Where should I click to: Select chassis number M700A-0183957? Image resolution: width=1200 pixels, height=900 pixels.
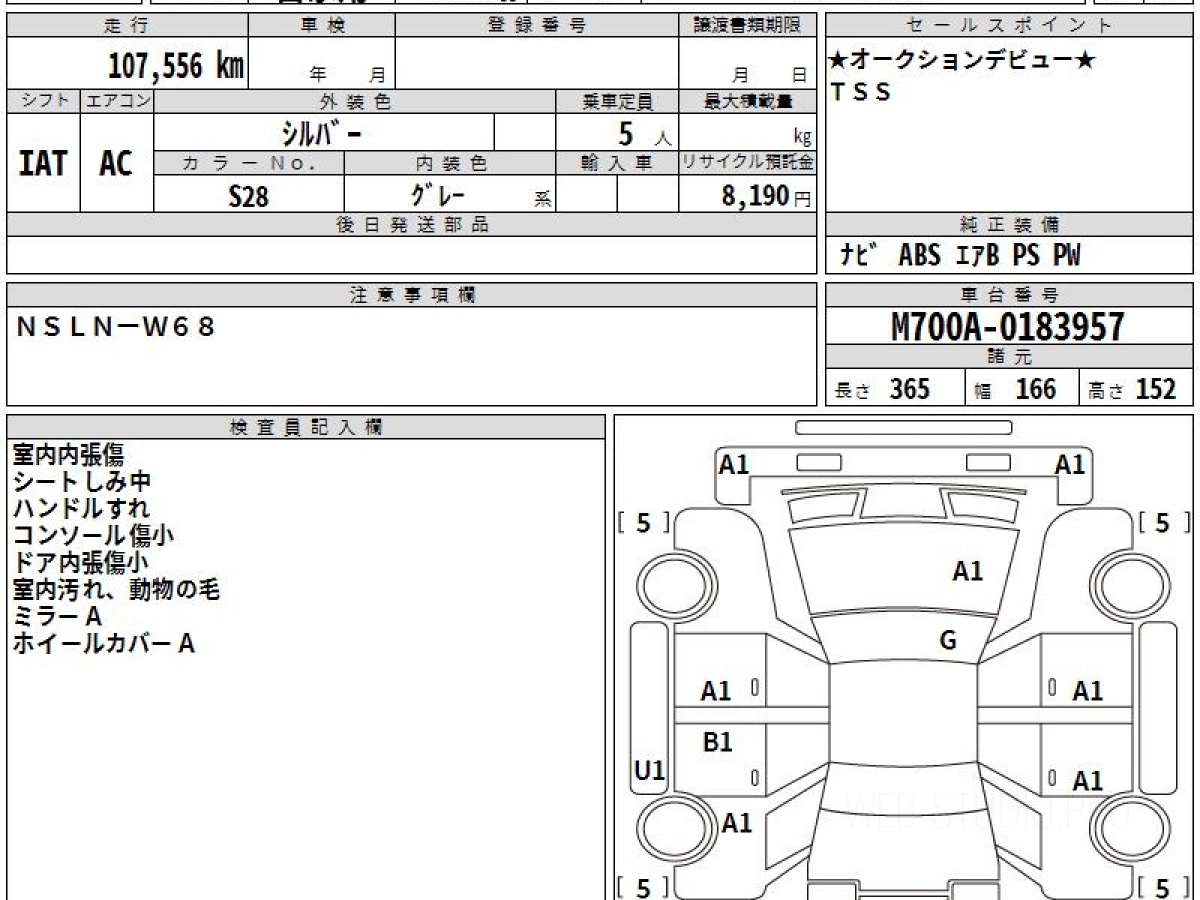tap(1008, 326)
